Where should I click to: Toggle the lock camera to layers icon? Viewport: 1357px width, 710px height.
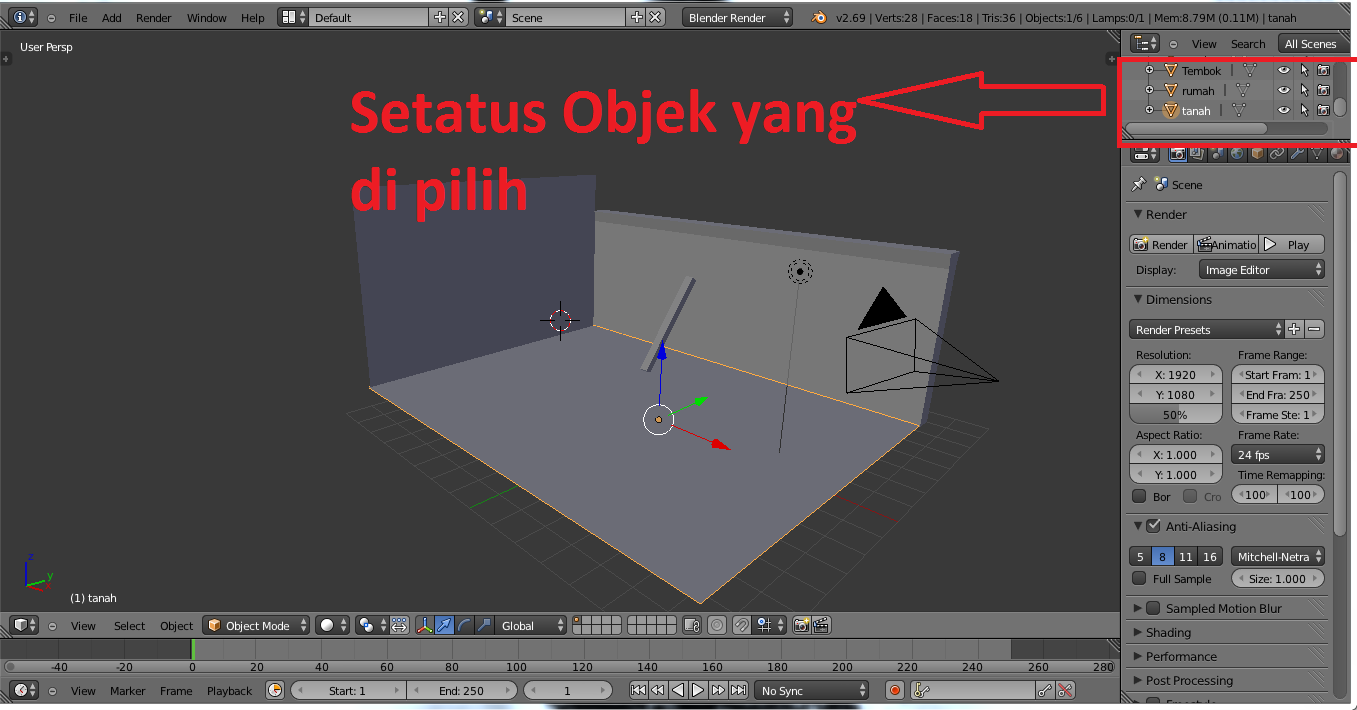point(692,625)
